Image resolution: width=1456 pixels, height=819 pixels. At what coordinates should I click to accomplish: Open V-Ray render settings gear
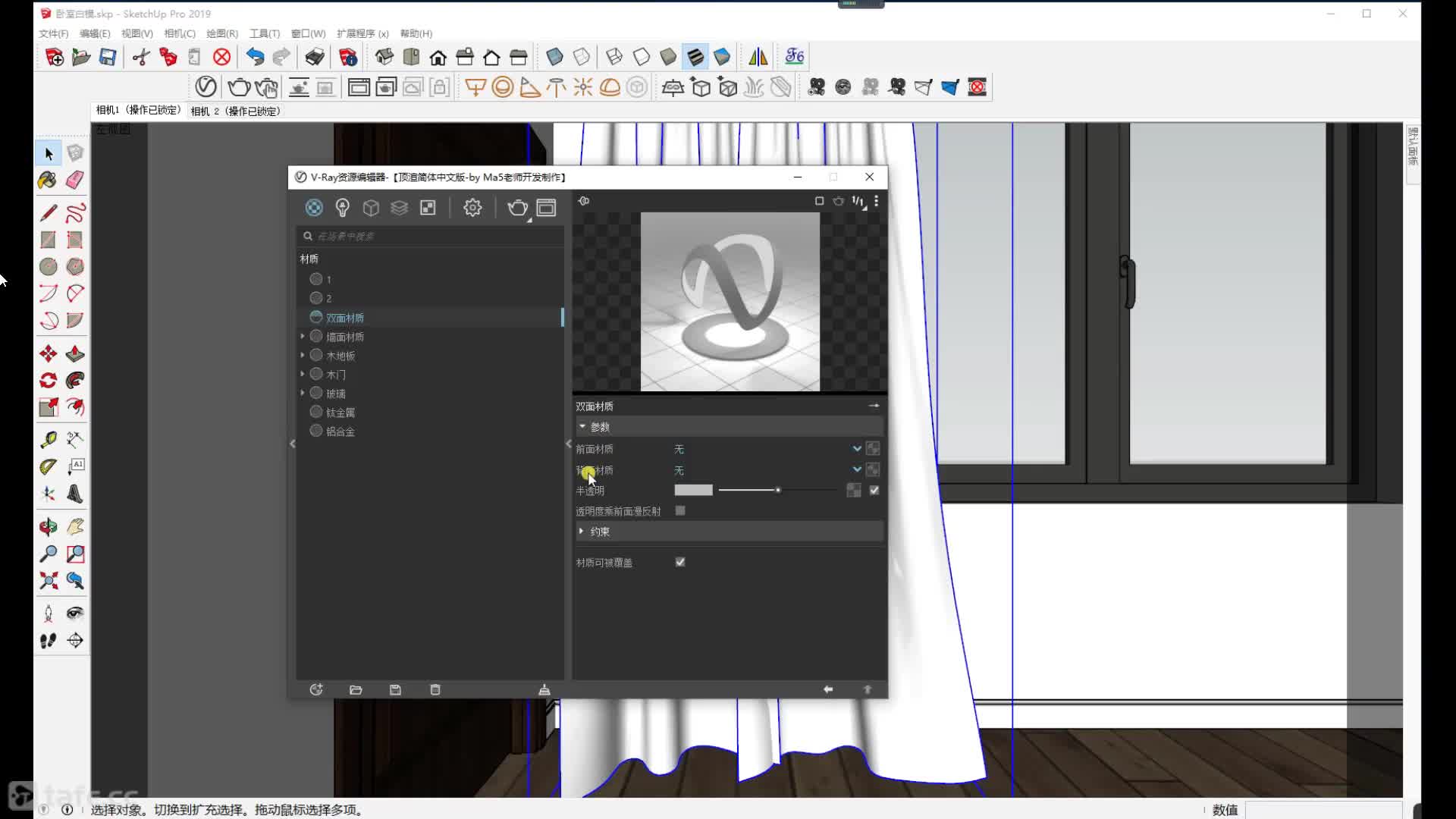[x=472, y=208]
